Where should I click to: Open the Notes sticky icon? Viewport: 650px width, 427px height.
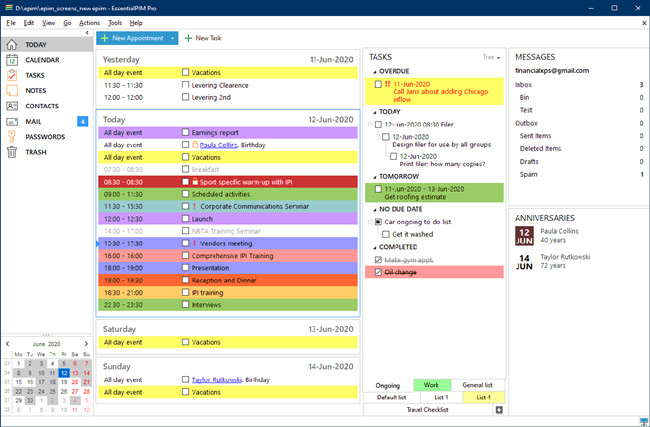(x=12, y=90)
